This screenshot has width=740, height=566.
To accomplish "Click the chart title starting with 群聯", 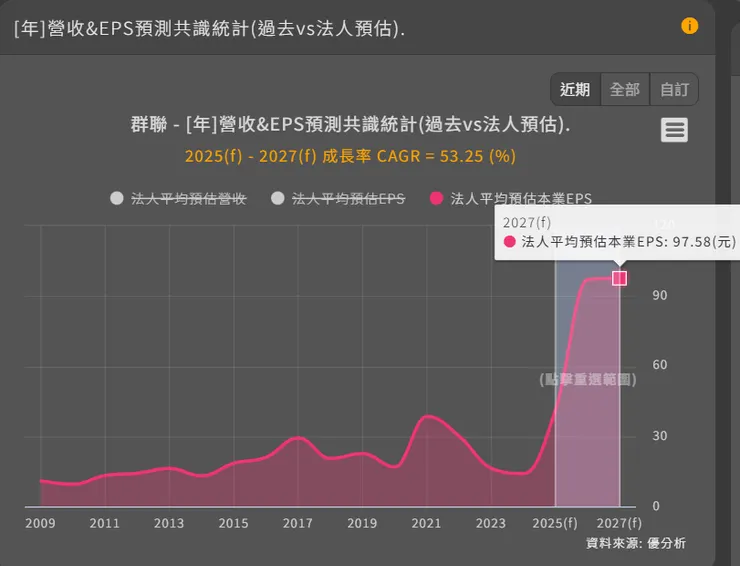I will pos(350,125).
